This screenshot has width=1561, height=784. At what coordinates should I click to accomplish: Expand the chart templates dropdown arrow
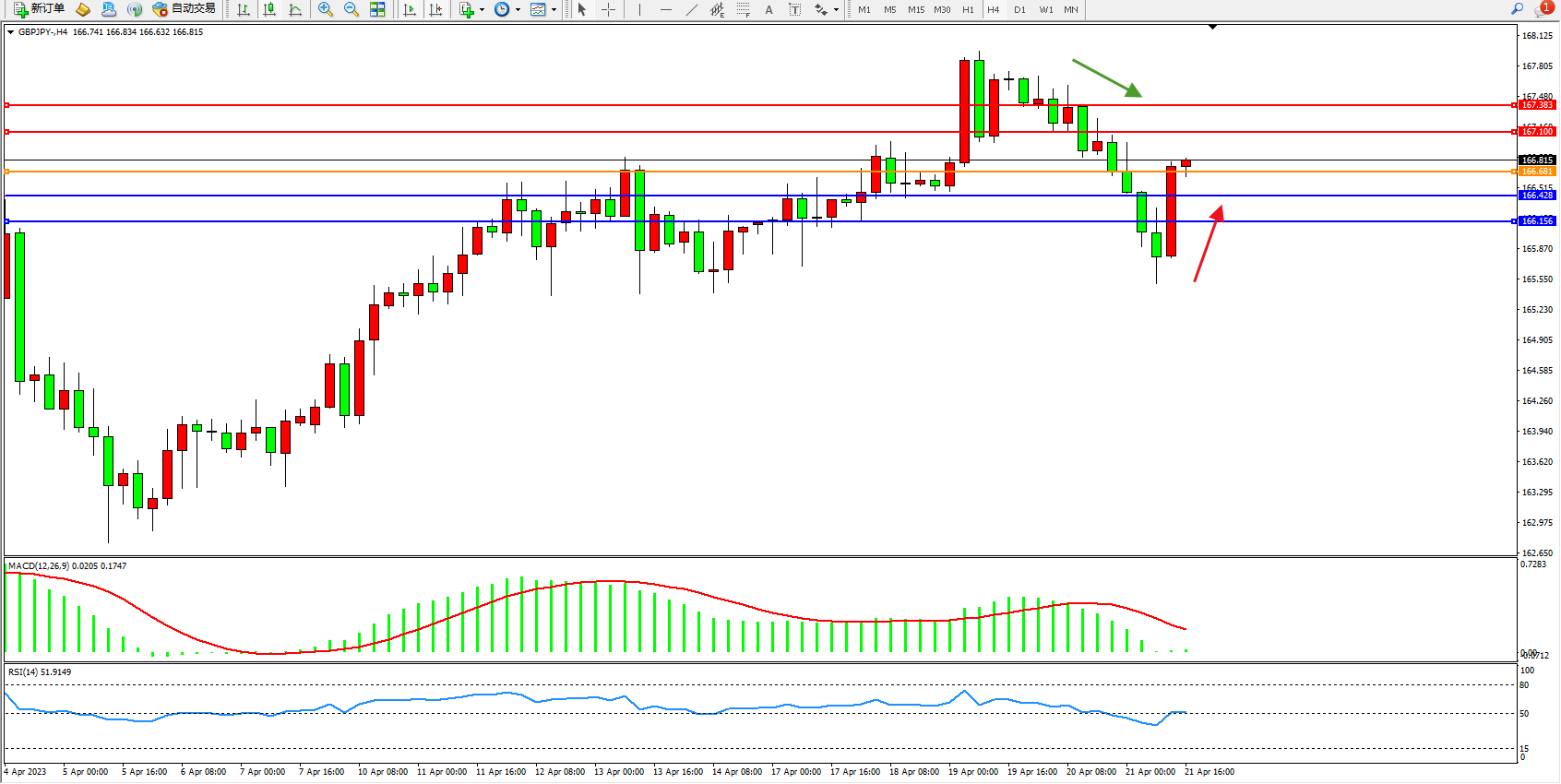pyautogui.click(x=554, y=9)
